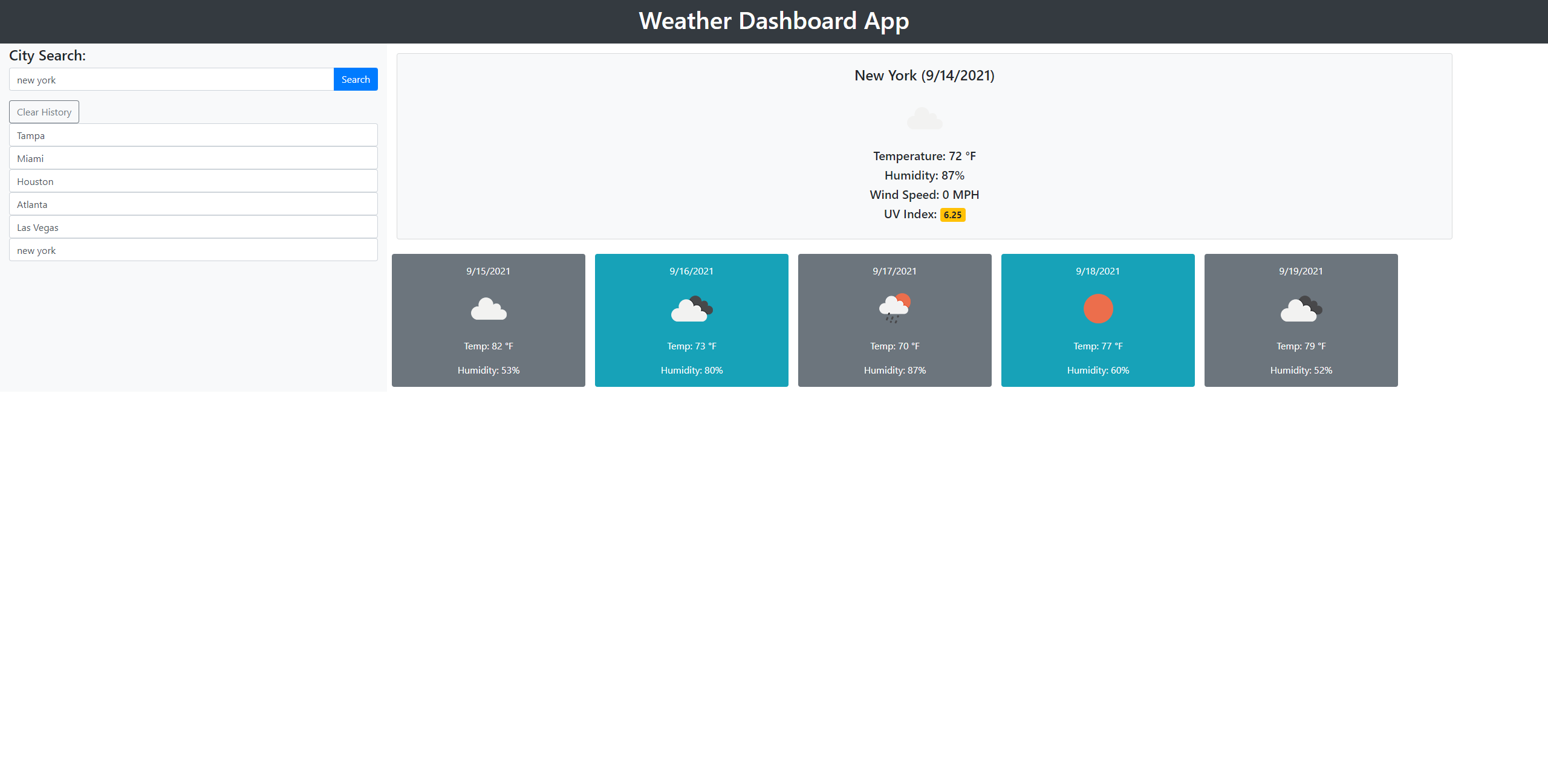Select Las Vegas from the history list
Screen dimensions: 1548x784
(193, 227)
